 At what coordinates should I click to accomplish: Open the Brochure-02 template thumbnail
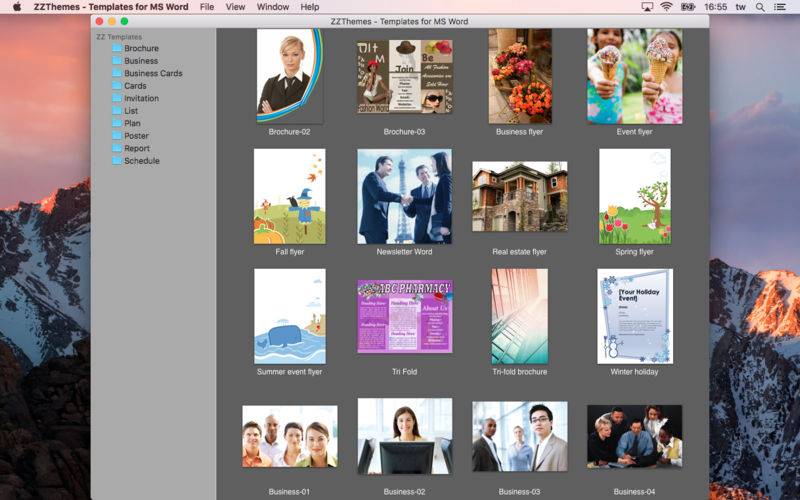(x=289, y=76)
